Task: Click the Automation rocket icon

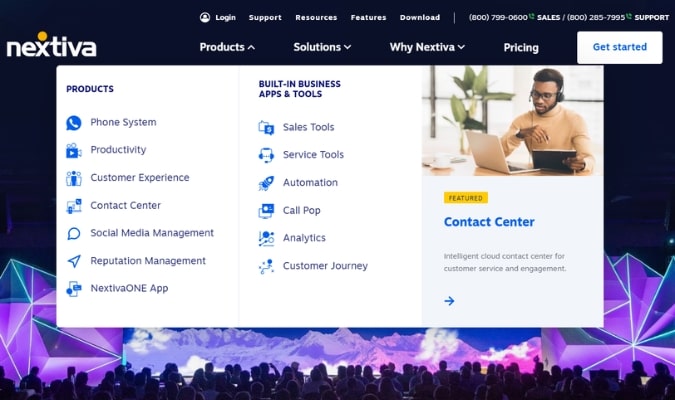Action: [266, 183]
